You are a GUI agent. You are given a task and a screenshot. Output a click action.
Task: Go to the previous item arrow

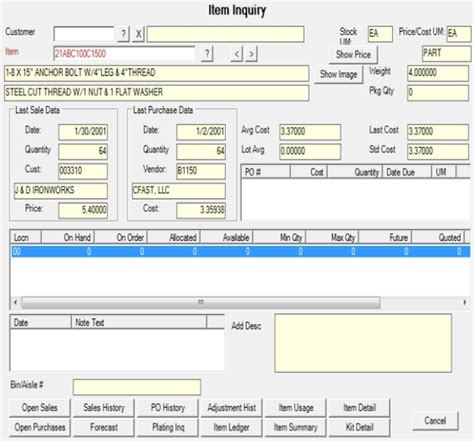pyautogui.click(x=236, y=54)
